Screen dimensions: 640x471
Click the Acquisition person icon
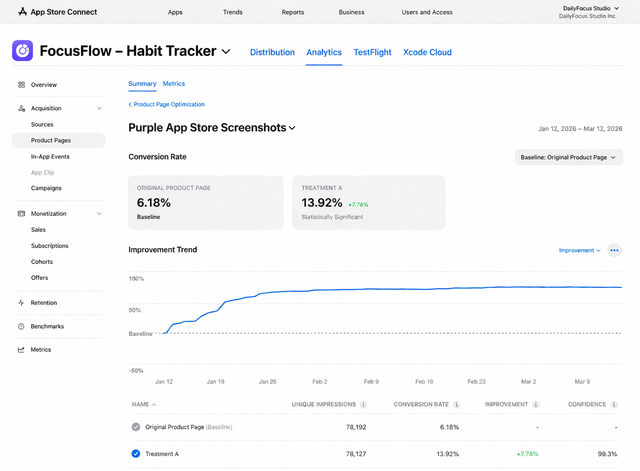pos(21,108)
